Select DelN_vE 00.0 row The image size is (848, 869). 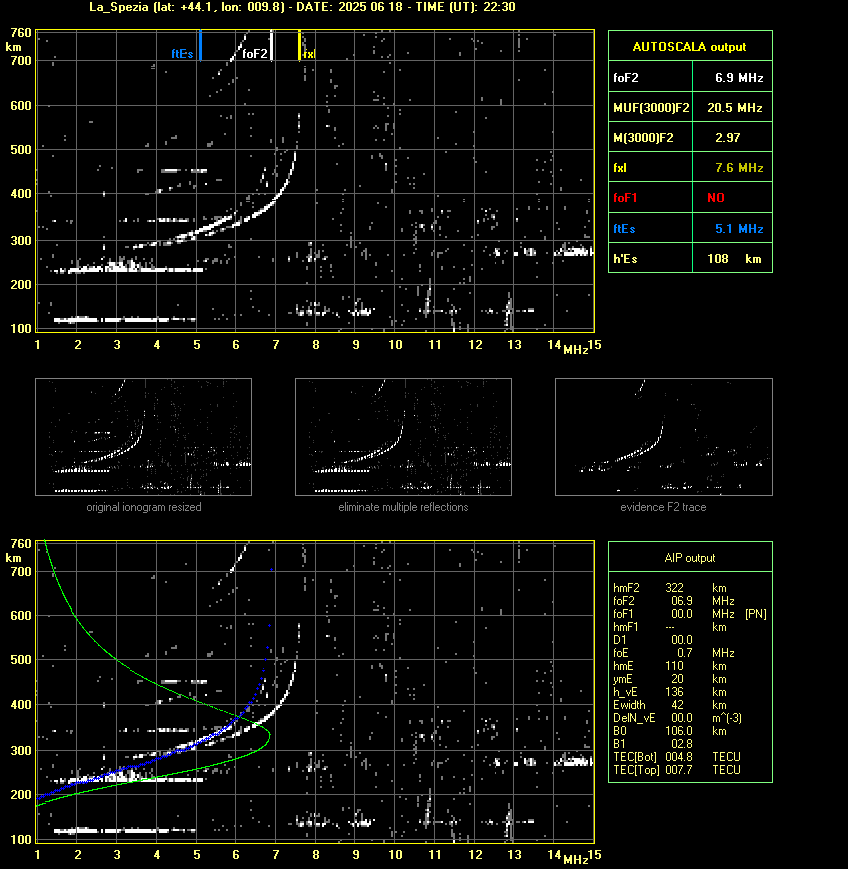677,718
